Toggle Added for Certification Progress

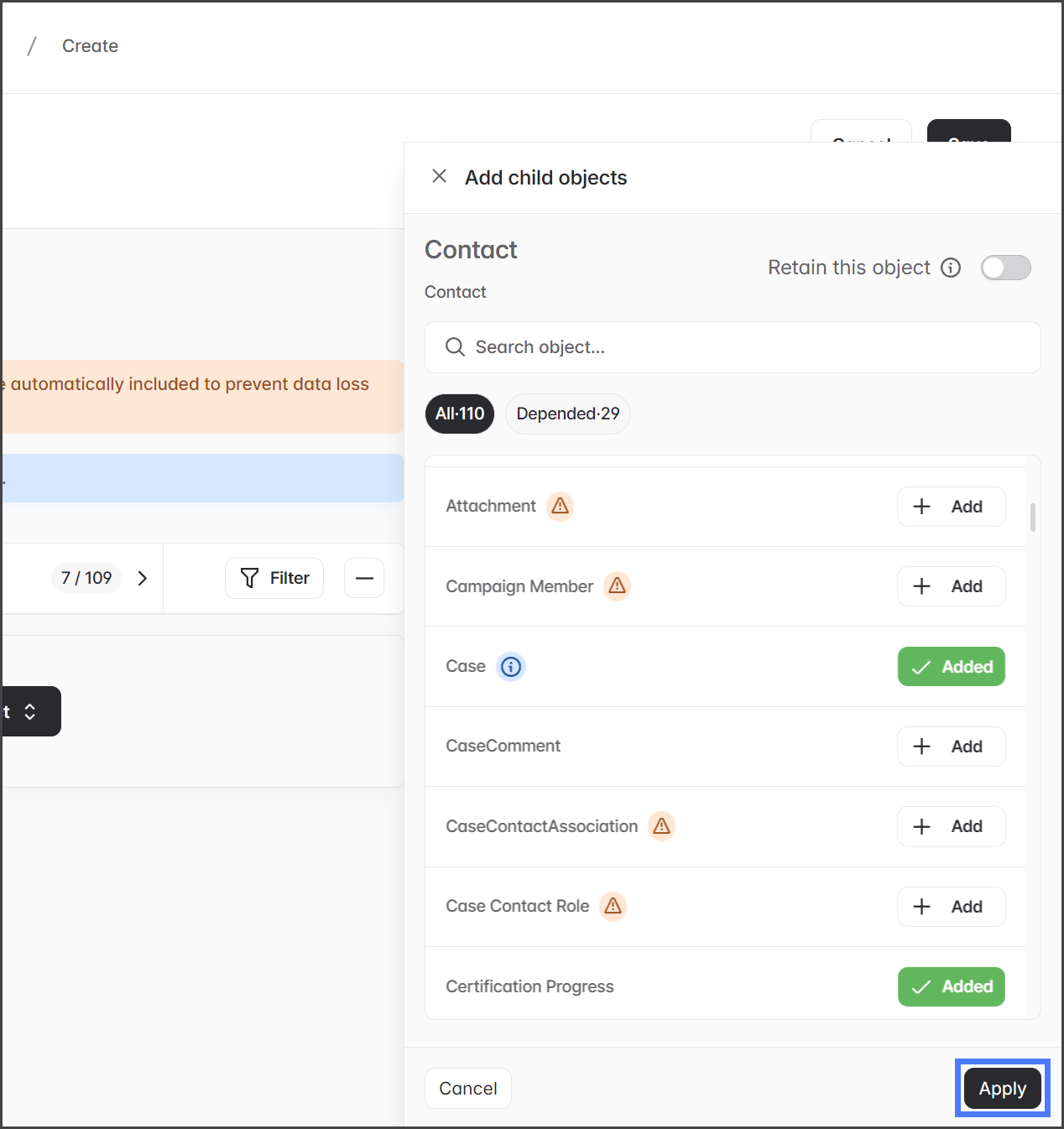pyautogui.click(x=951, y=986)
